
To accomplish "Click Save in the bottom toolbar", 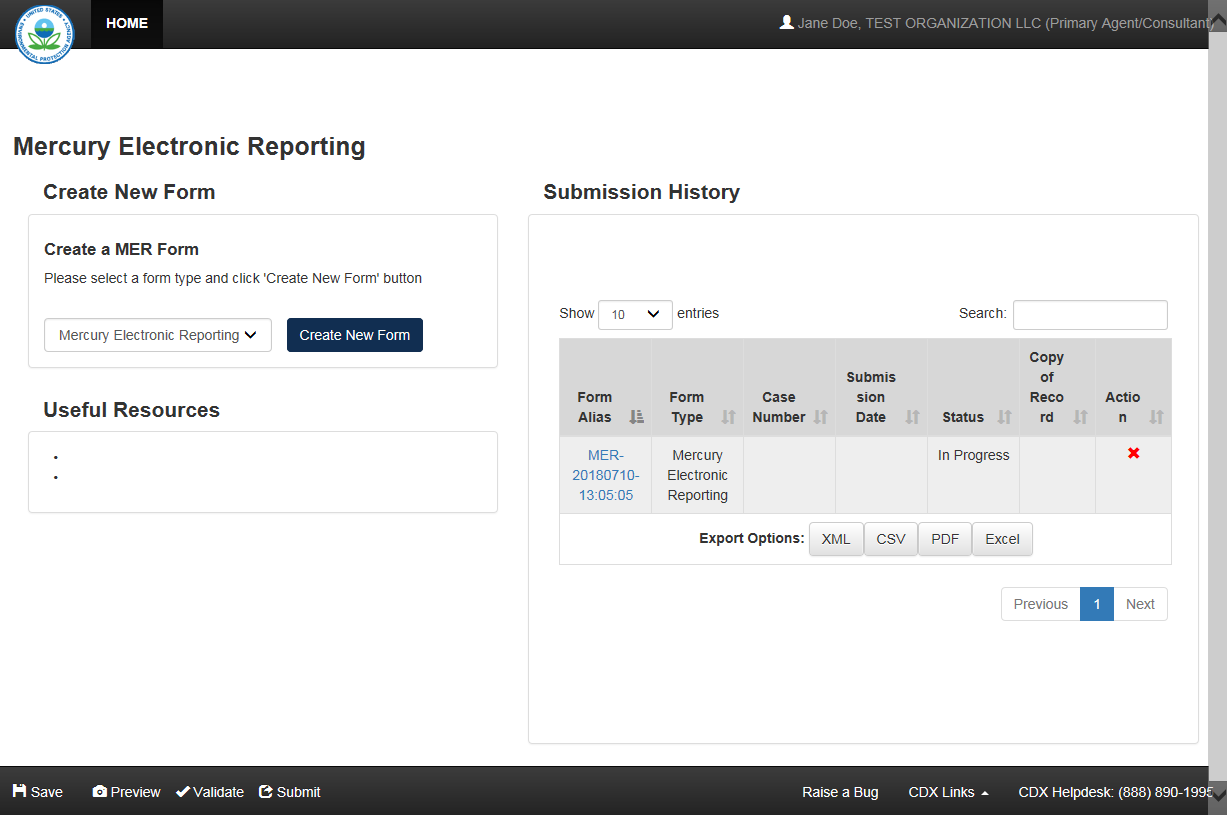I will pyautogui.click(x=38, y=792).
